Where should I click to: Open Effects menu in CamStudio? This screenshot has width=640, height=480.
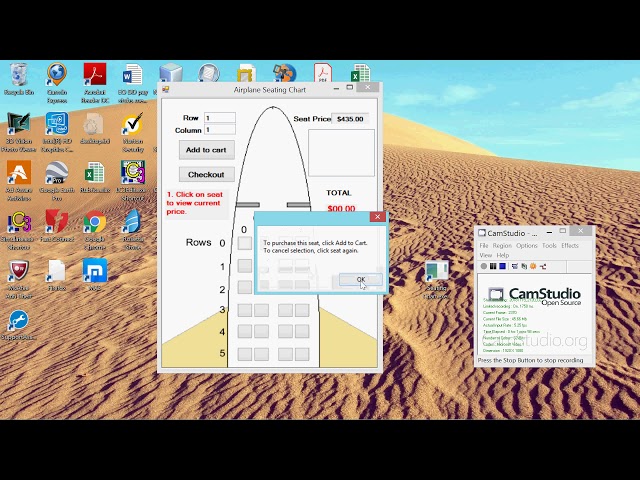coord(570,245)
